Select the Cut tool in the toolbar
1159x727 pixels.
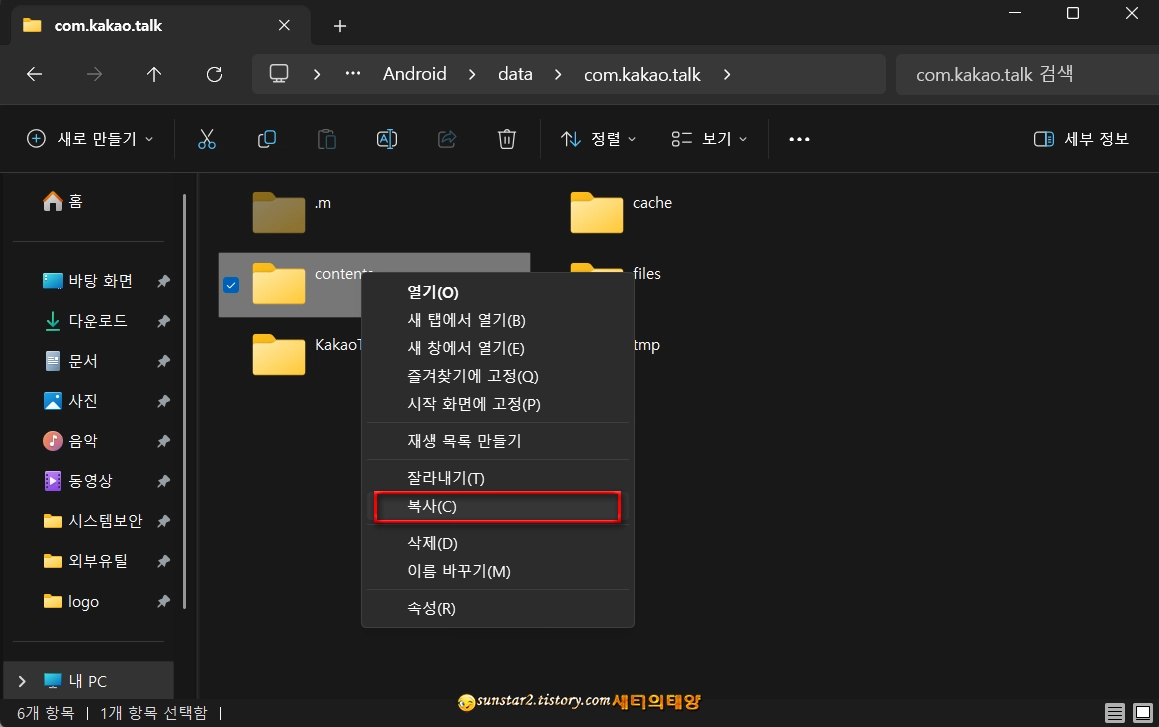point(207,139)
